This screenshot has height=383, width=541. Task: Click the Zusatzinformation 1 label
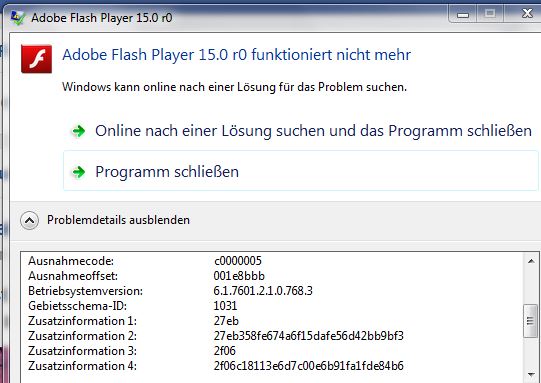click(x=82, y=321)
